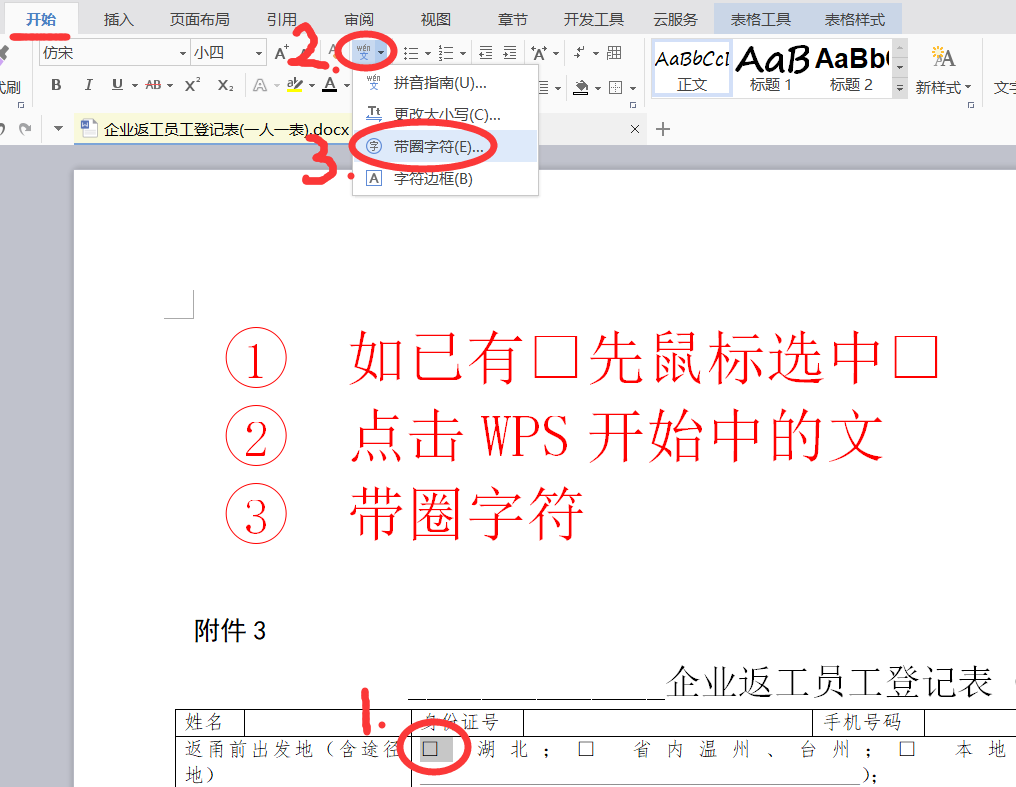Click the increase font size icon
Image resolution: width=1016 pixels, height=787 pixels.
pyautogui.click(x=281, y=53)
